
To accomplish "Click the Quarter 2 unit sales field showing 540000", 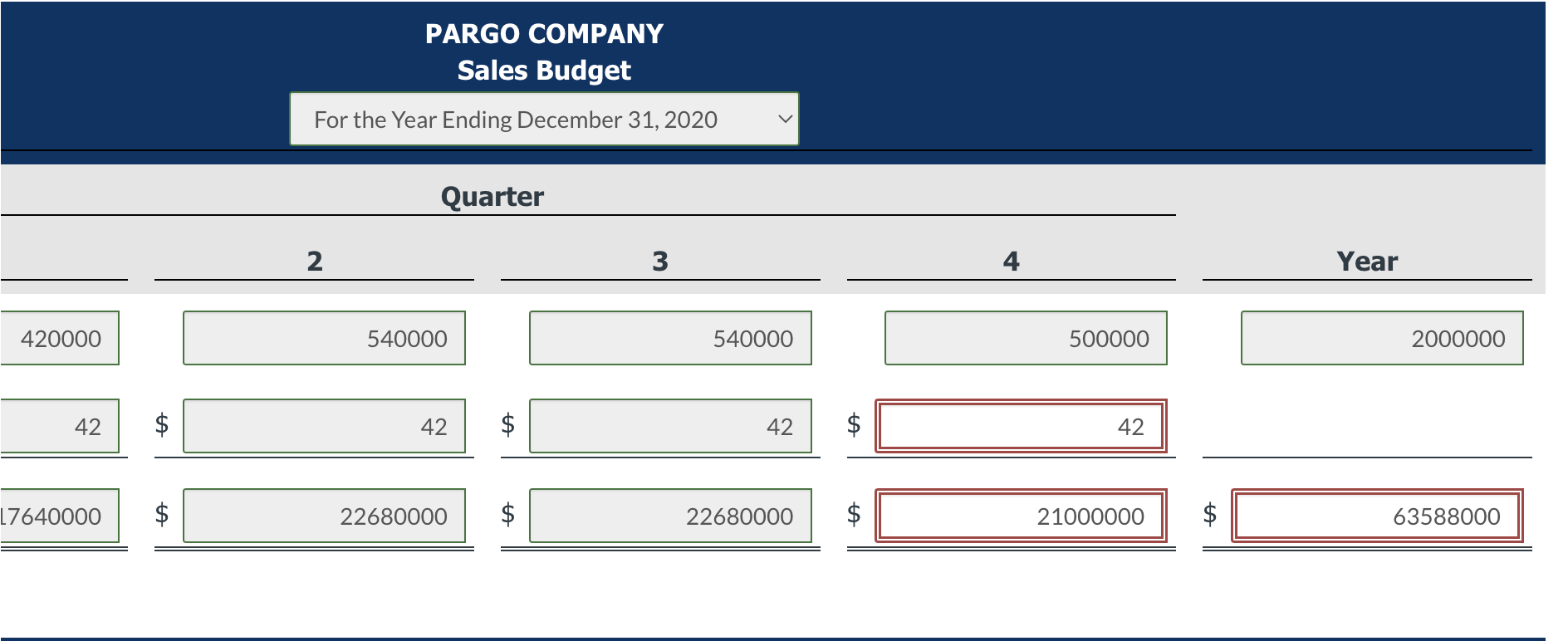I will (x=323, y=337).
